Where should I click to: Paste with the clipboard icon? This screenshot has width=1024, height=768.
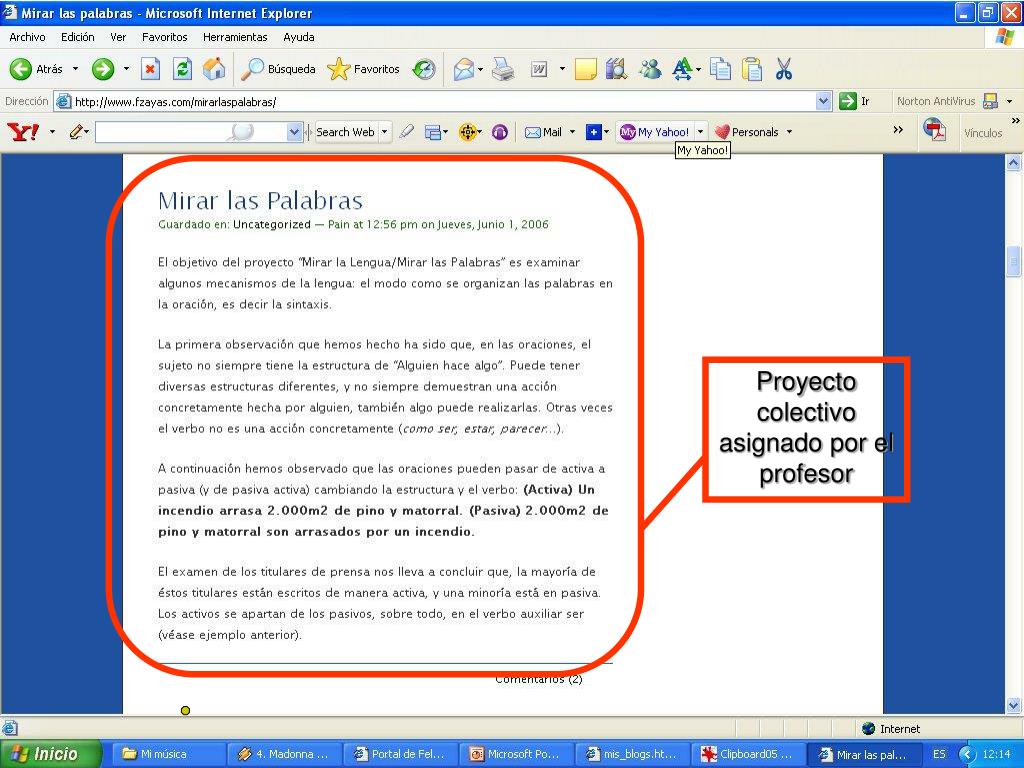(x=752, y=69)
